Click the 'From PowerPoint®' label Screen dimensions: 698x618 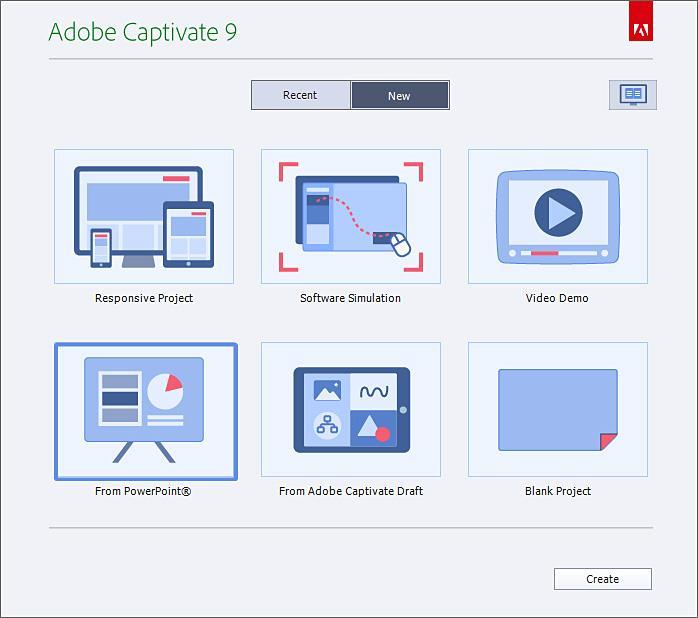pyautogui.click(x=143, y=491)
